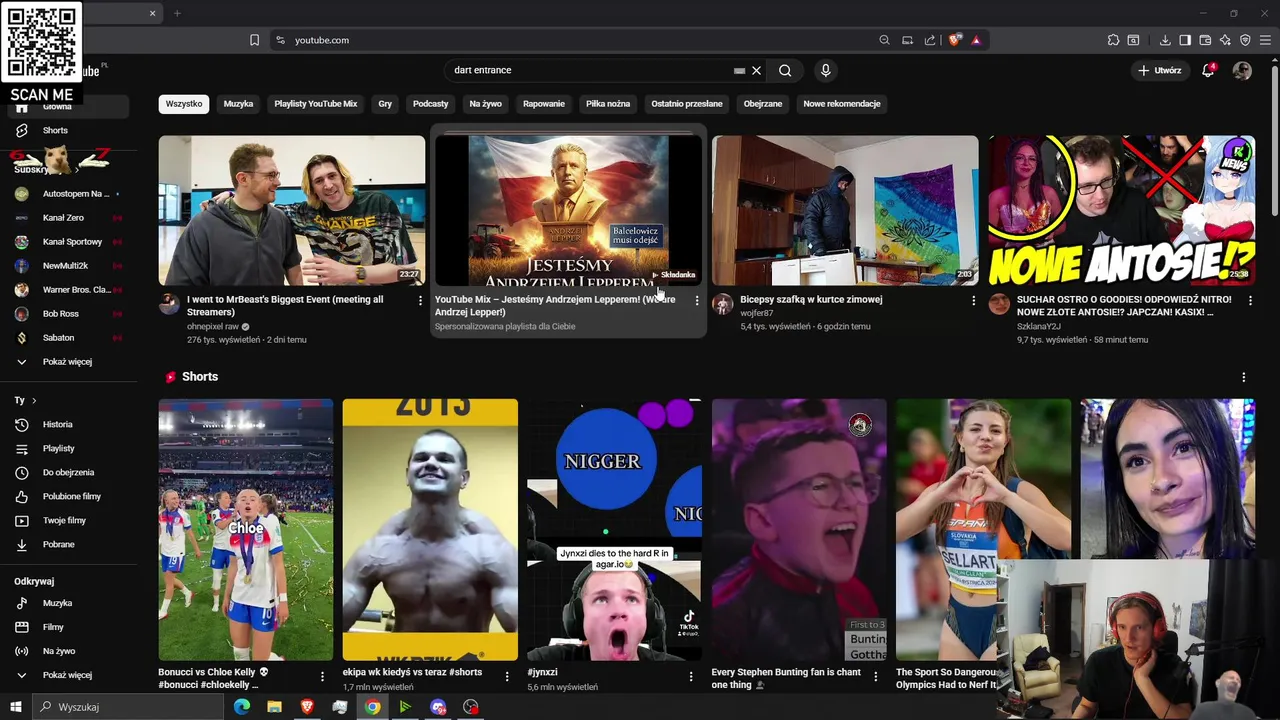The image size is (1280, 720).
Task: Select the Piłka nożna filter chip
Action: coord(608,104)
